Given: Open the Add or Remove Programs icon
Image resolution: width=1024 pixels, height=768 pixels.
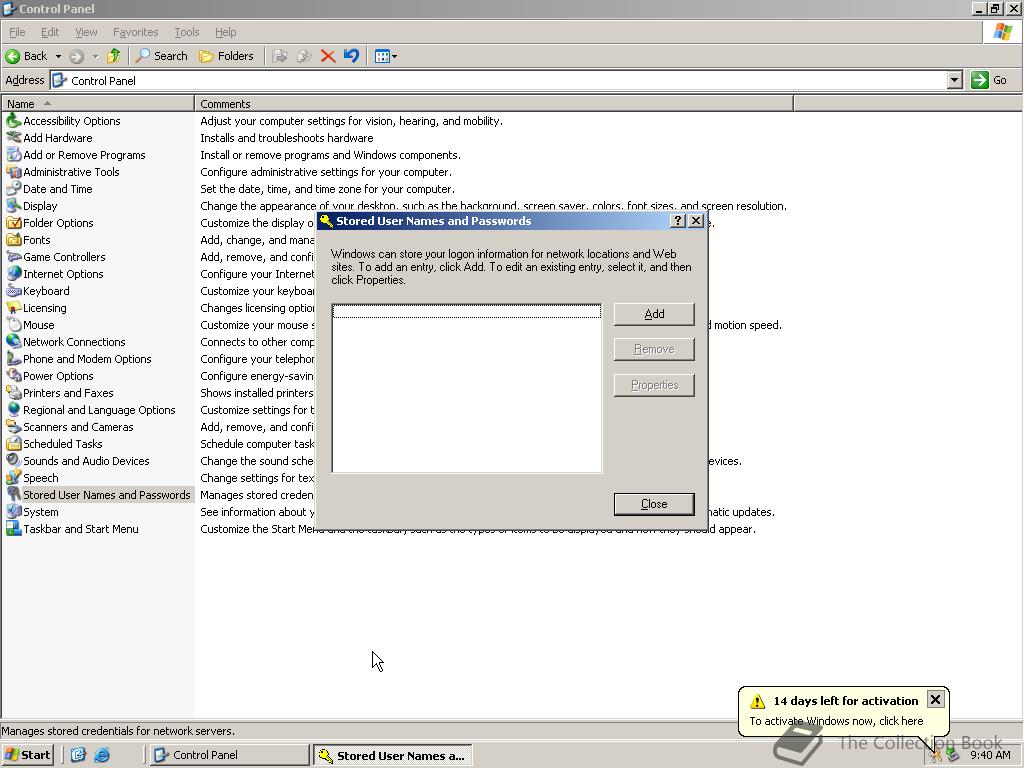Looking at the screenshot, I should tap(14, 155).
